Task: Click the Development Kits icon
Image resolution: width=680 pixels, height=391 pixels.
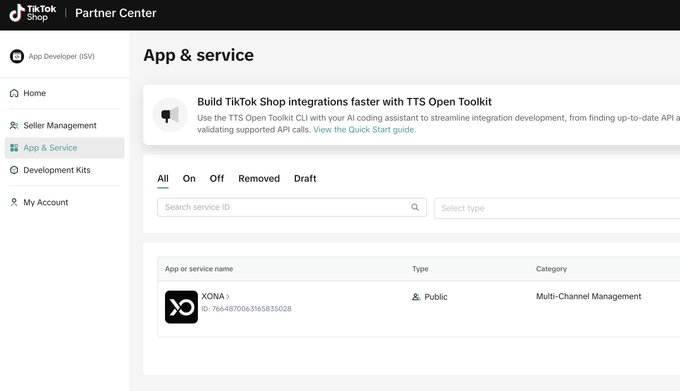Action: point(14,170)
